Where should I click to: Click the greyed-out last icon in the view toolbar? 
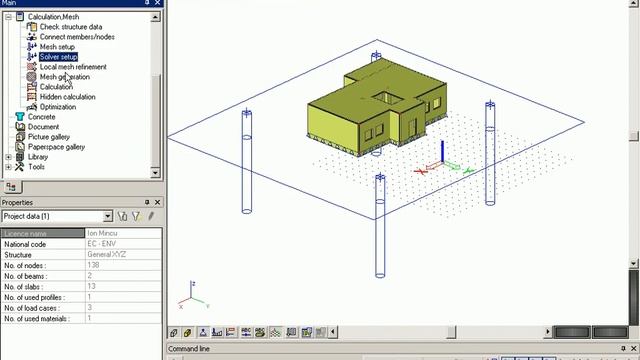tap(320, 333)
